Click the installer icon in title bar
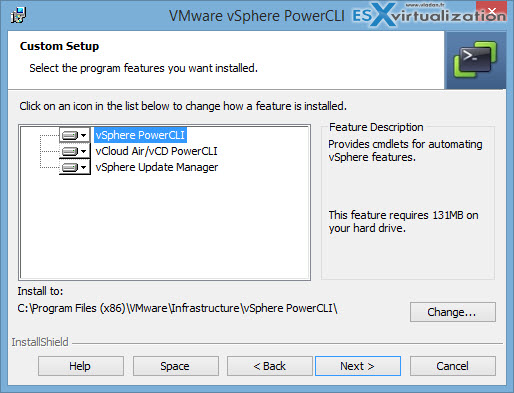This screenshot has width=514, height=393. (x=18, y=15)
